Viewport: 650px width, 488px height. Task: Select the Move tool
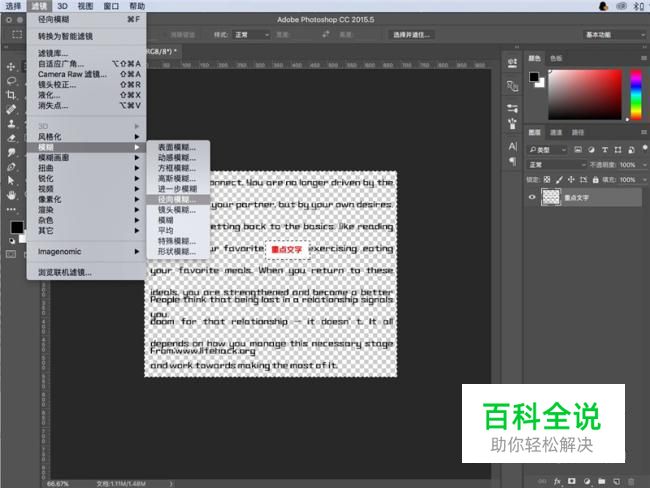tap(11, 66)
